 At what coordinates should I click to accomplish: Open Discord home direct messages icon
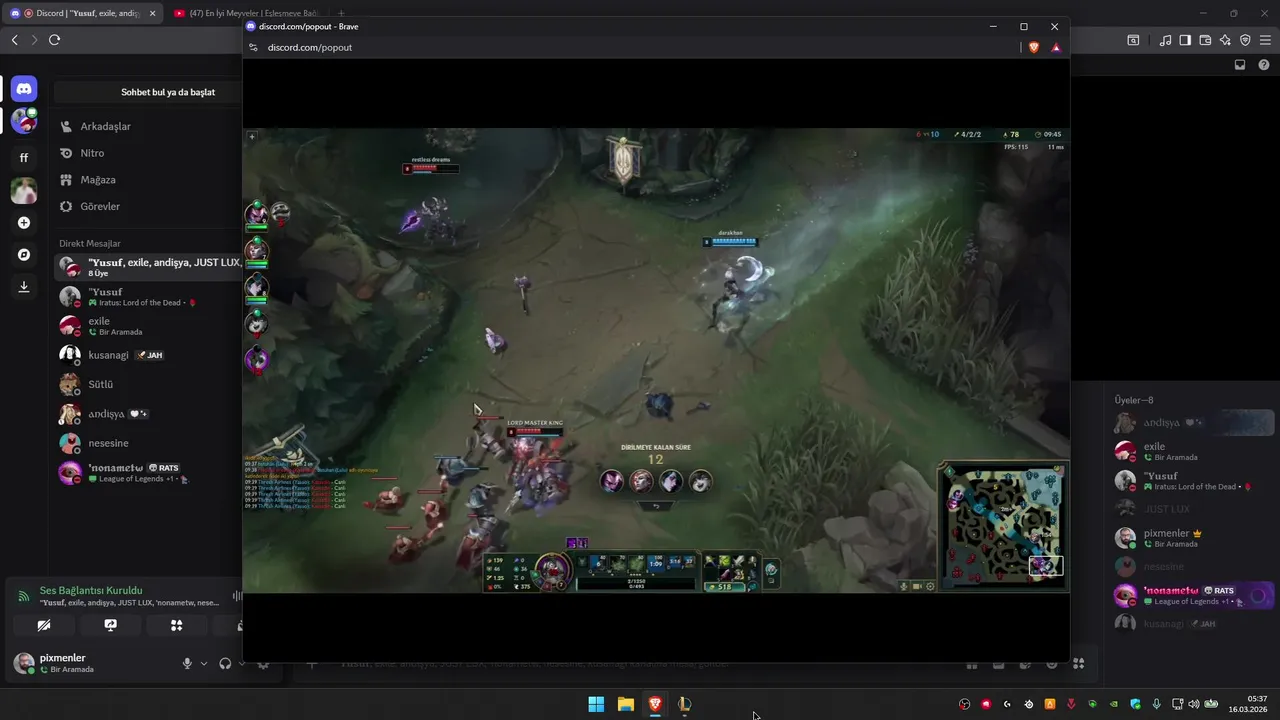(24, 89)
